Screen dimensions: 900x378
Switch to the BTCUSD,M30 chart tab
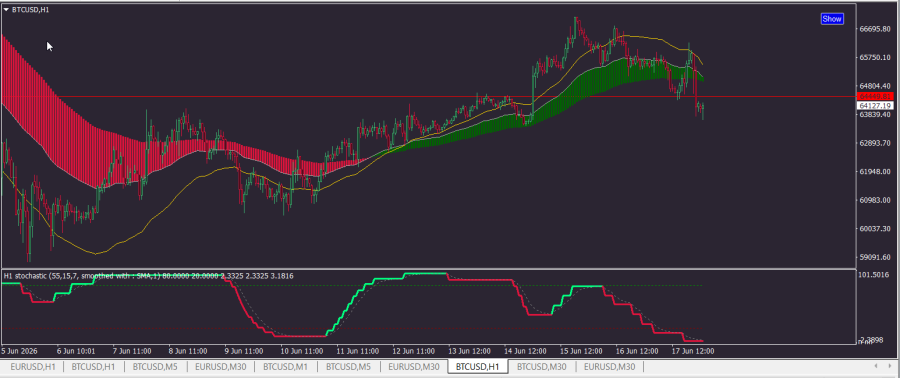(542, 367)
